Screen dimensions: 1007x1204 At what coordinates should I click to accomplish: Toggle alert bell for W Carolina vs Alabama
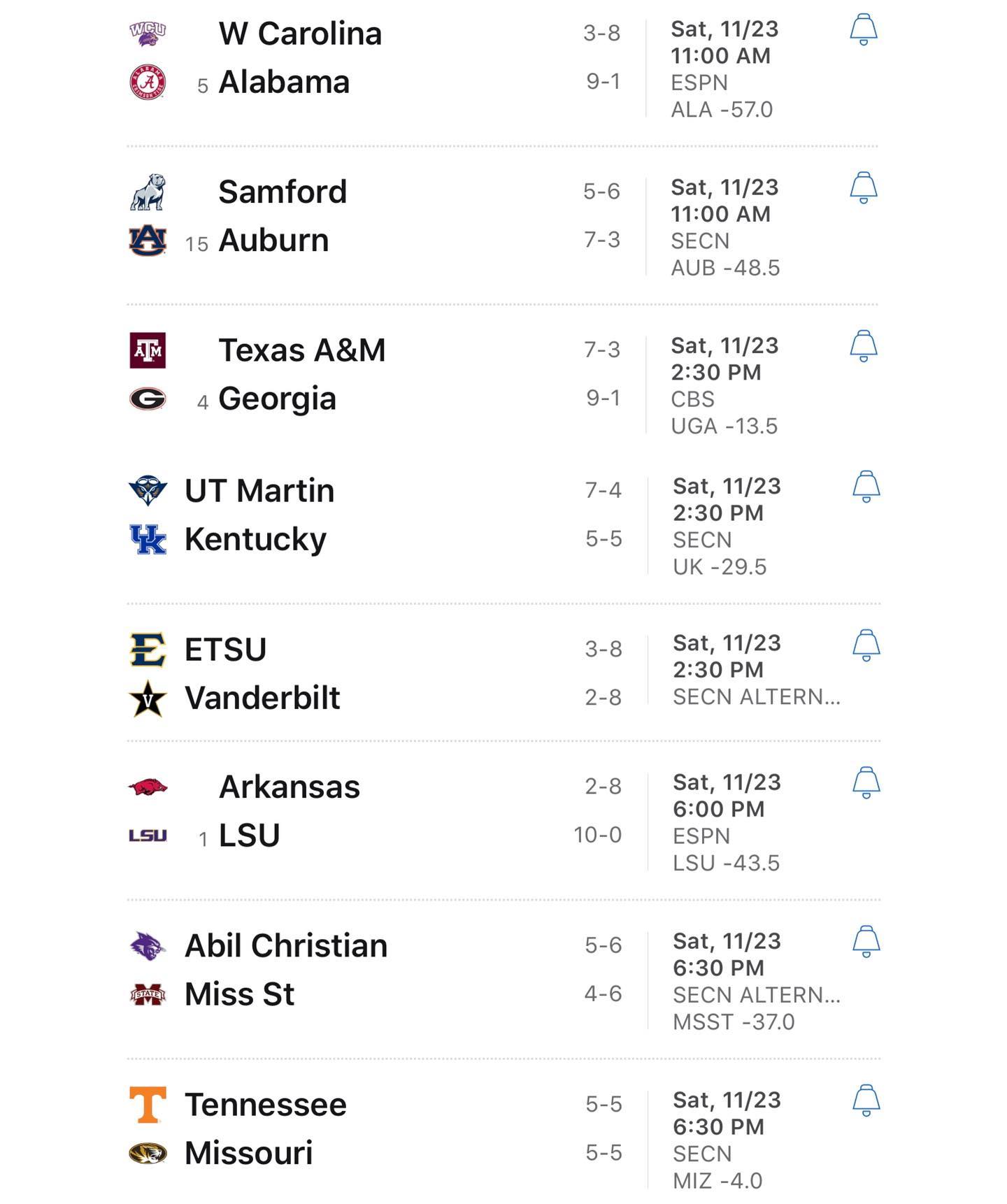pos(863,29)
